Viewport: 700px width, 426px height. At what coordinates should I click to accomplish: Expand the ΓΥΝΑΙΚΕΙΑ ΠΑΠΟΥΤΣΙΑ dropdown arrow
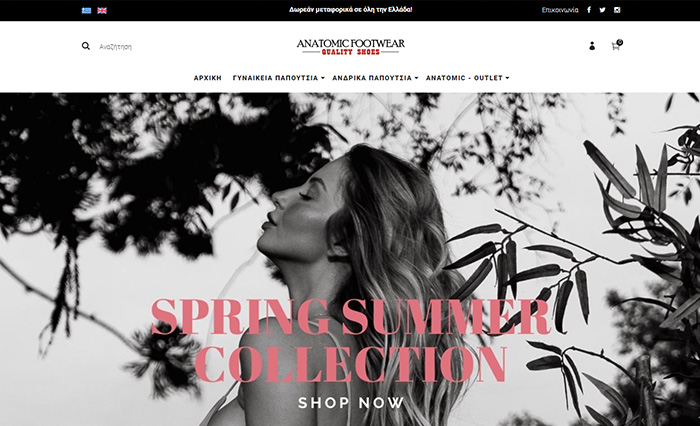coord(322,78)
